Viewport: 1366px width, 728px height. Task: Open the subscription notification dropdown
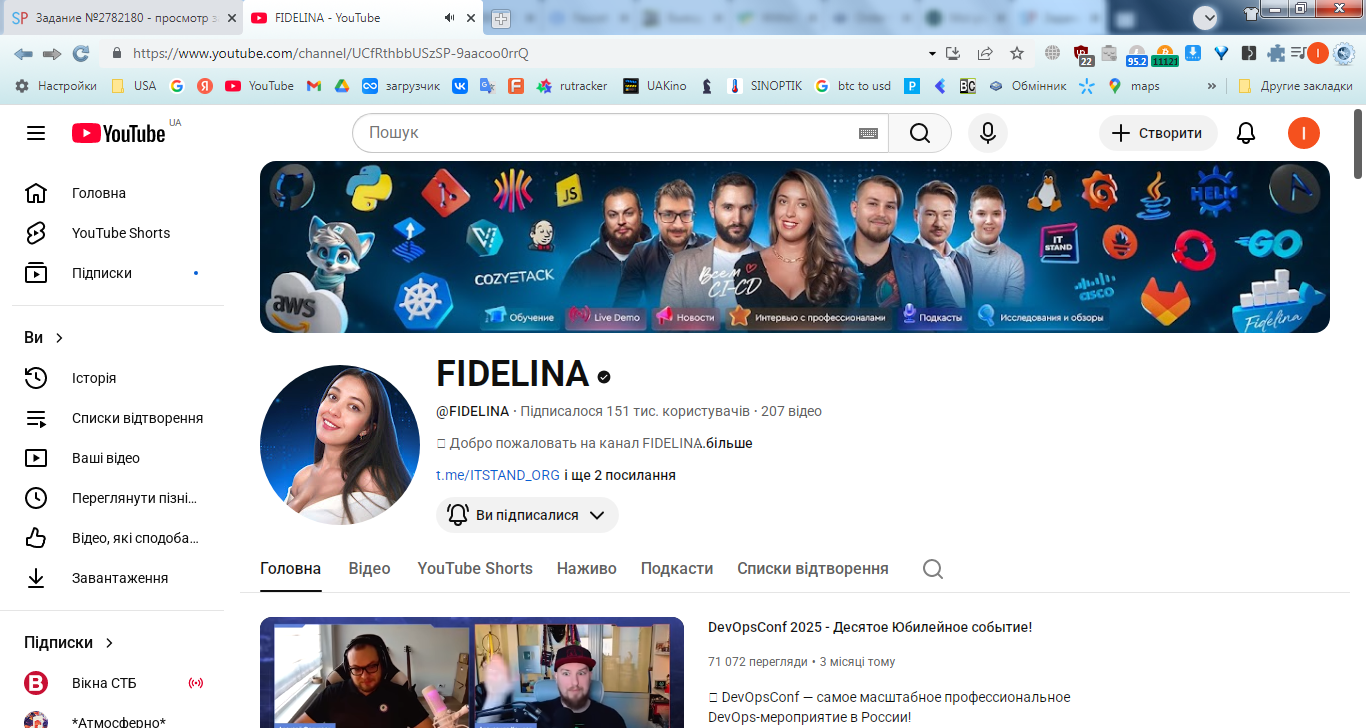[x=527, y=515]
